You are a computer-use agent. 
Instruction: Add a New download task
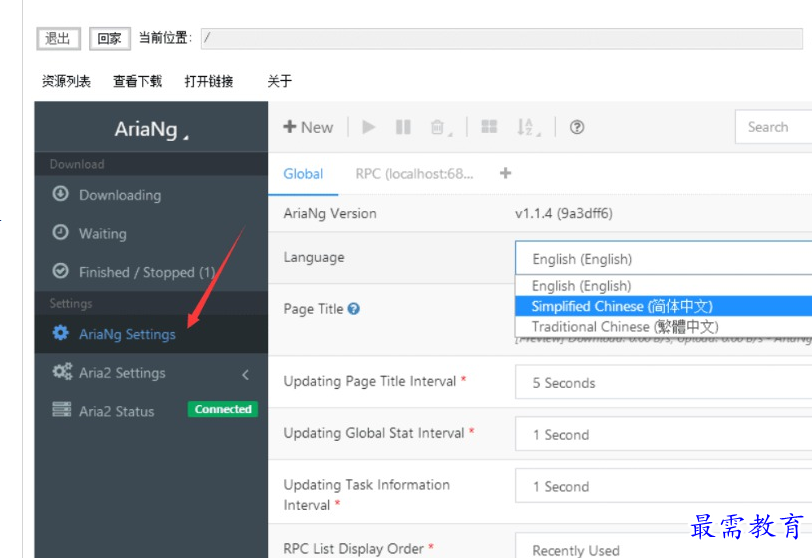point(308,127)
